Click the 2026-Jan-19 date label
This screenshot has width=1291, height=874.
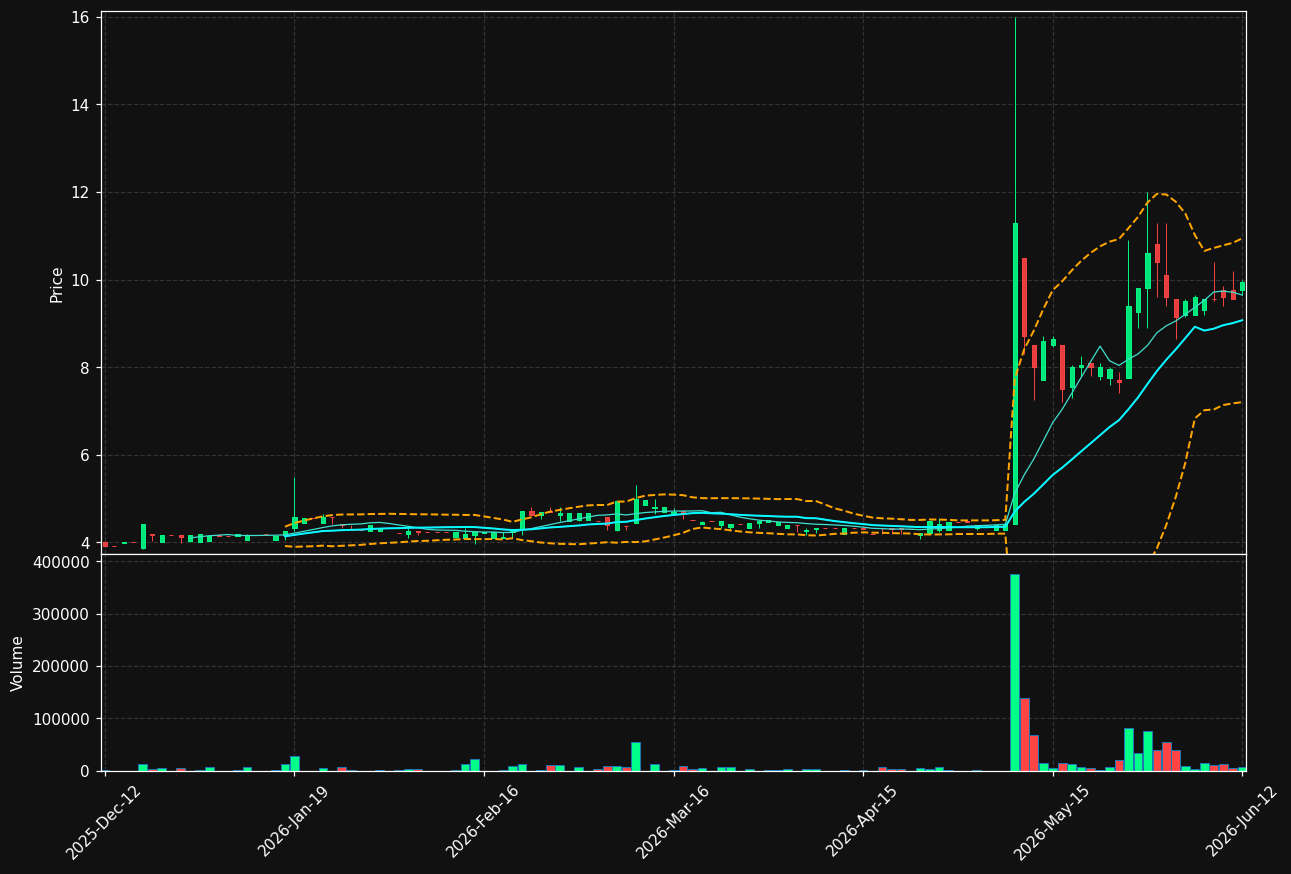tap(294, 822)
